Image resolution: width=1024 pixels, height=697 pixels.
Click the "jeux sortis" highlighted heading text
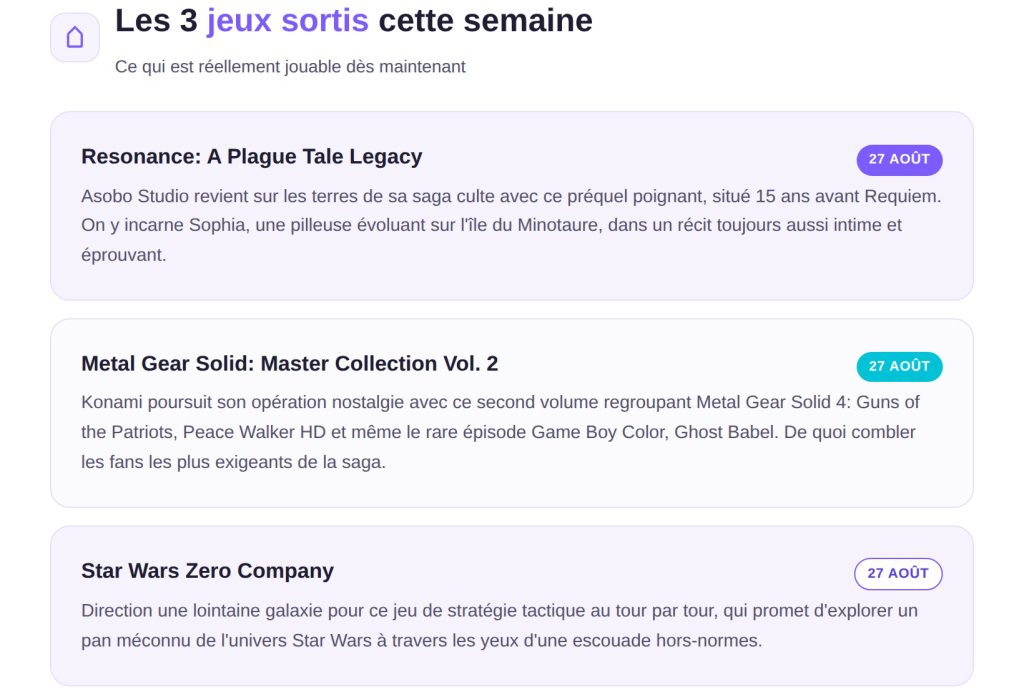click(287, 21)
